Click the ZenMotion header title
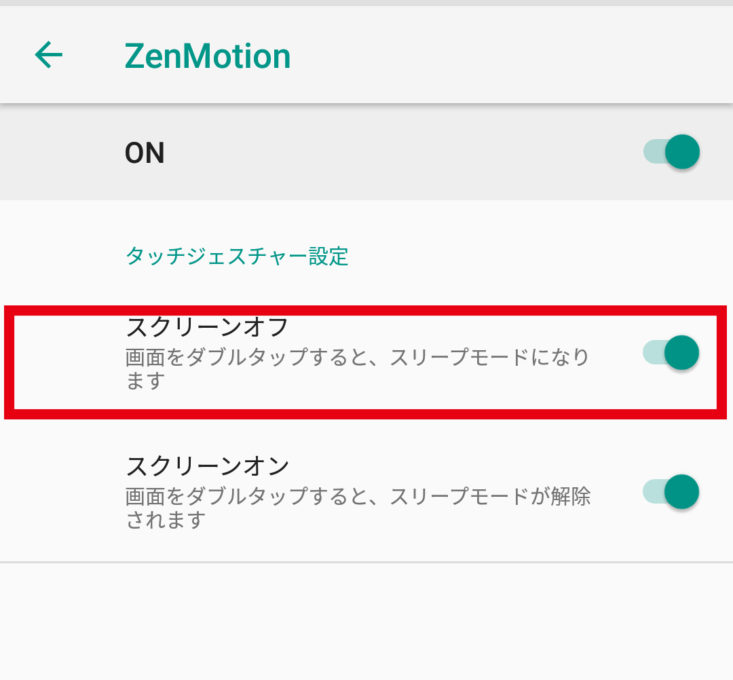 pos(207,56)
